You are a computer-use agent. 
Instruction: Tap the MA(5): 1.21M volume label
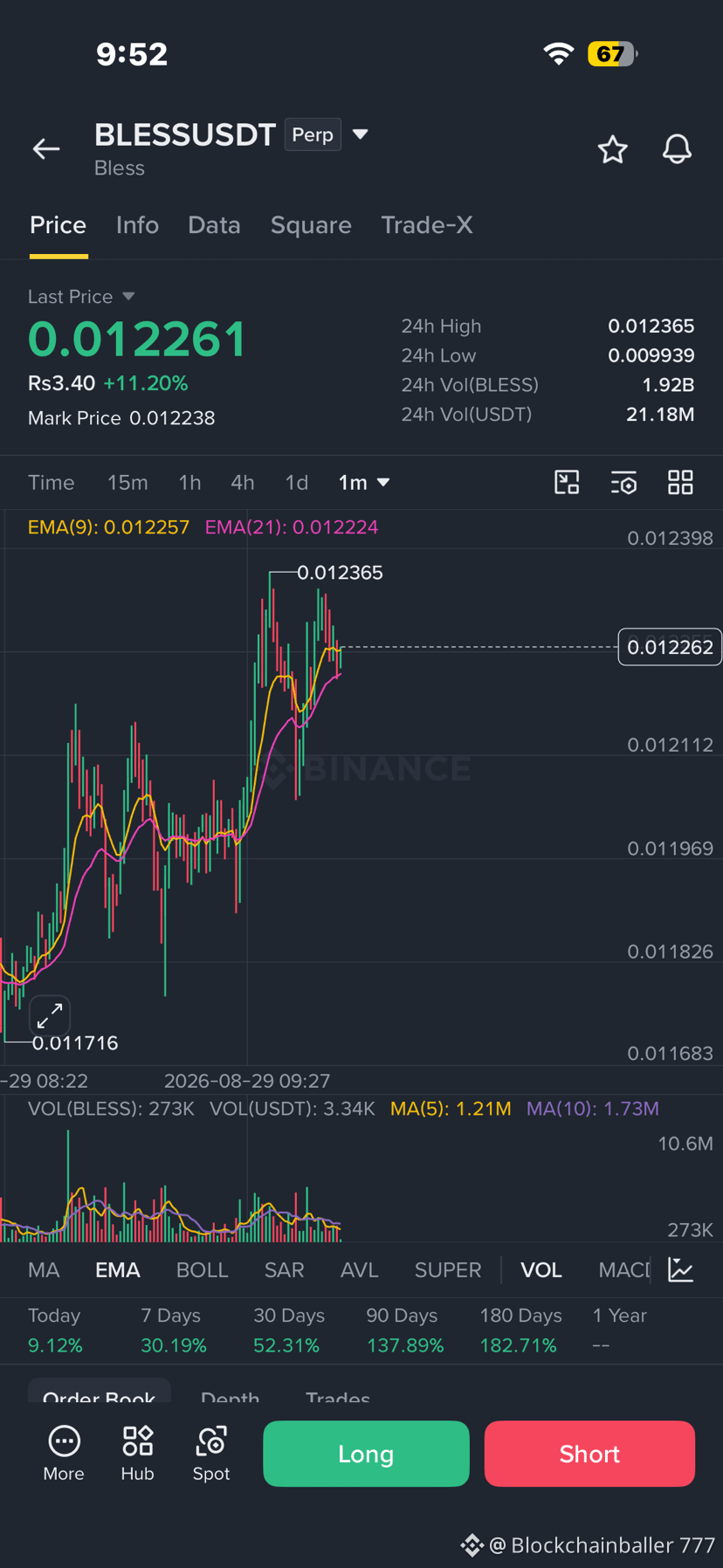(451, 1109)
